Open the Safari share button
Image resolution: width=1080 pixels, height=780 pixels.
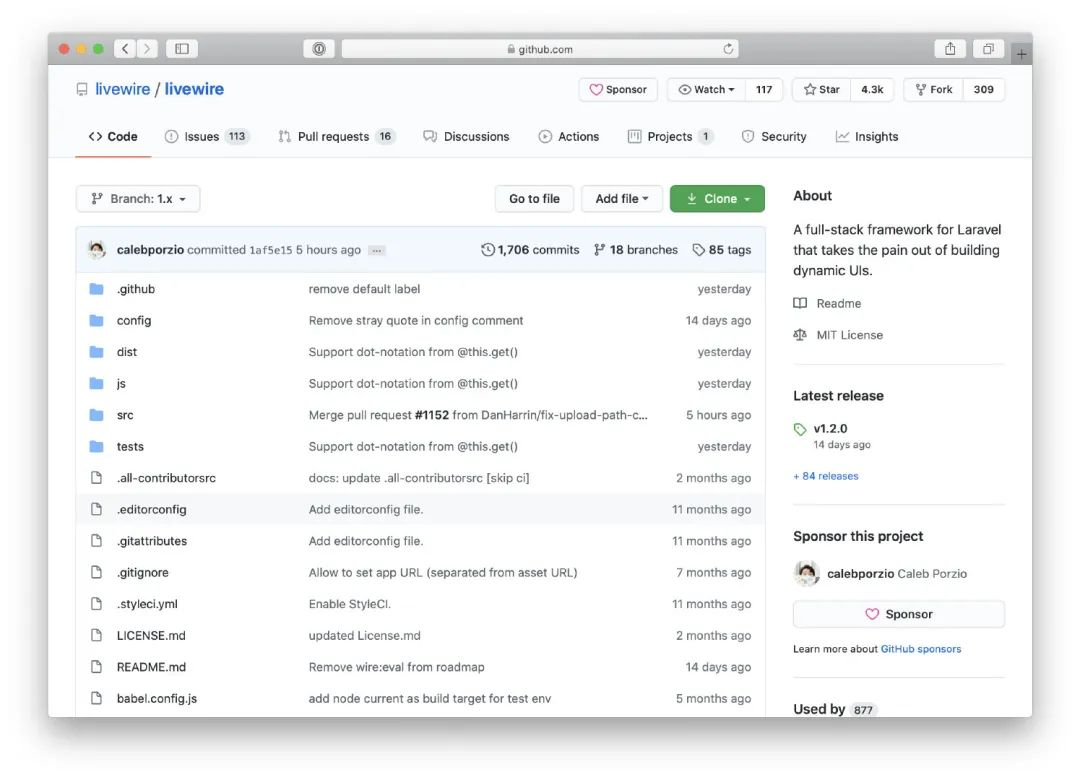coord(951,48)
